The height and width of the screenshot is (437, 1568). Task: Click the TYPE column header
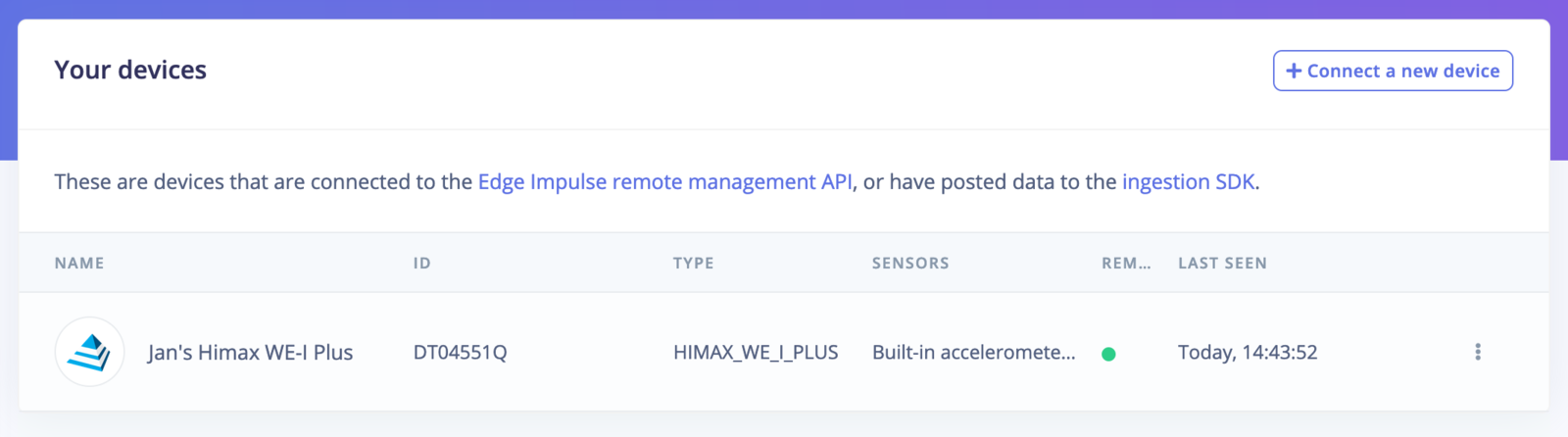[693, 263]
